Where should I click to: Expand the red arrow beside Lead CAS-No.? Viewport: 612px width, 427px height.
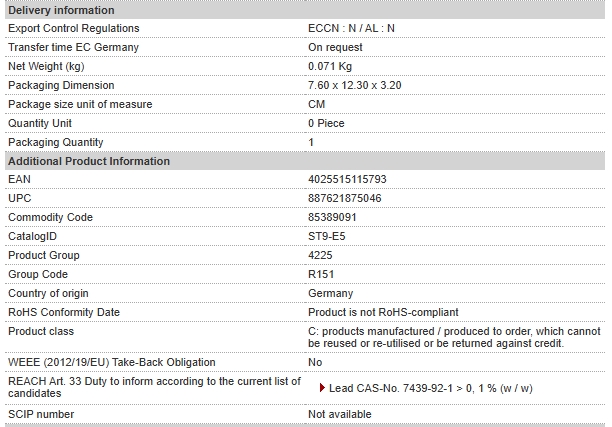(x=322, y=388)
